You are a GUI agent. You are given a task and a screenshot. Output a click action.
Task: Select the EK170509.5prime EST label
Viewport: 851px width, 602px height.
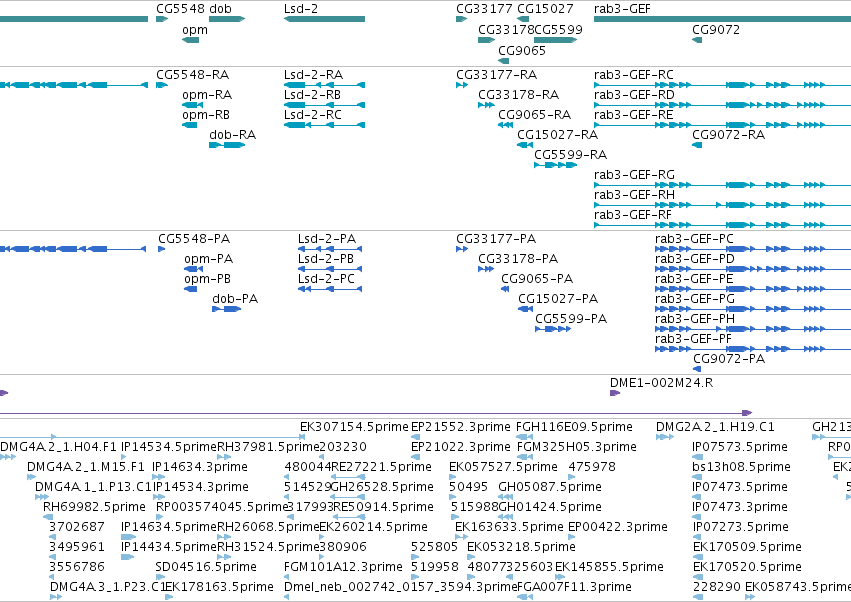pyautogui.click(x=747, y=547)
